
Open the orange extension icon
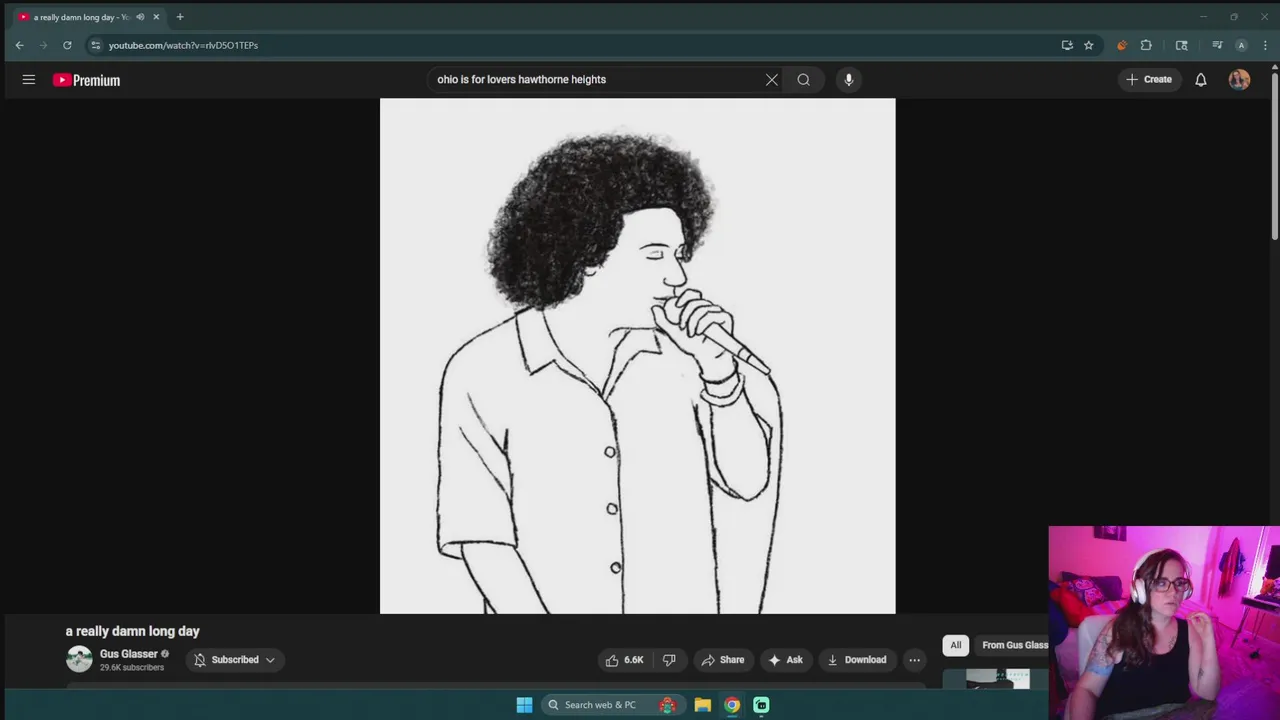pos(1122,45)
